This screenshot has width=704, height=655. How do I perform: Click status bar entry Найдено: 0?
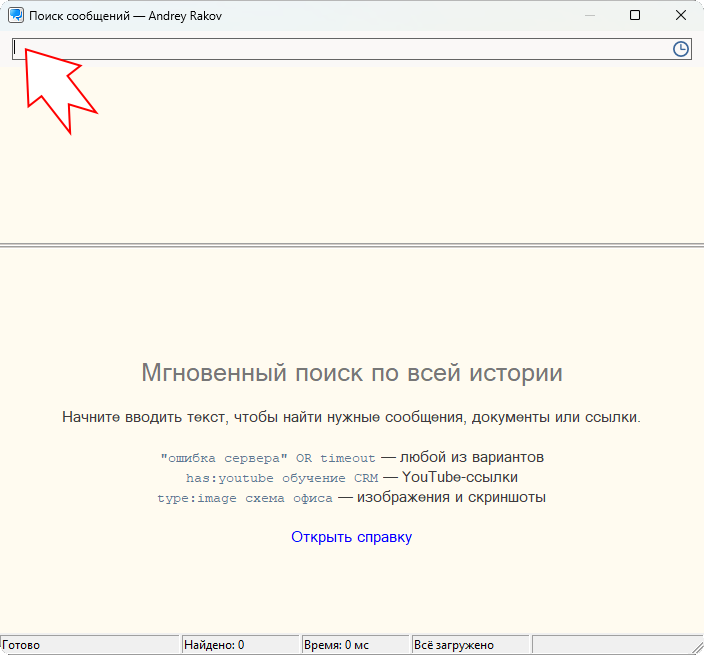(214, 645)
